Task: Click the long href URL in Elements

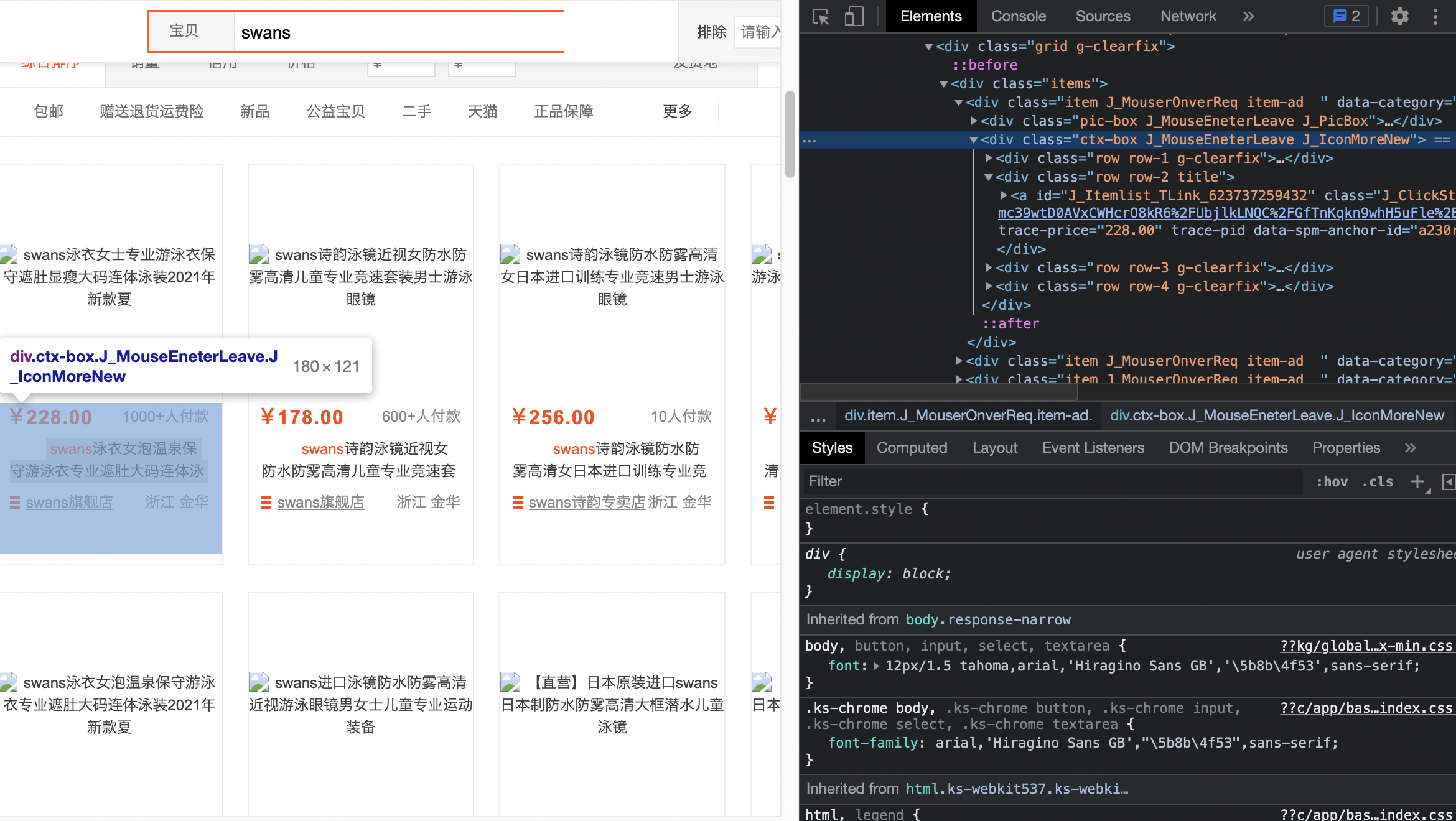Action: pyautogui.click(x=1226, y=213)
